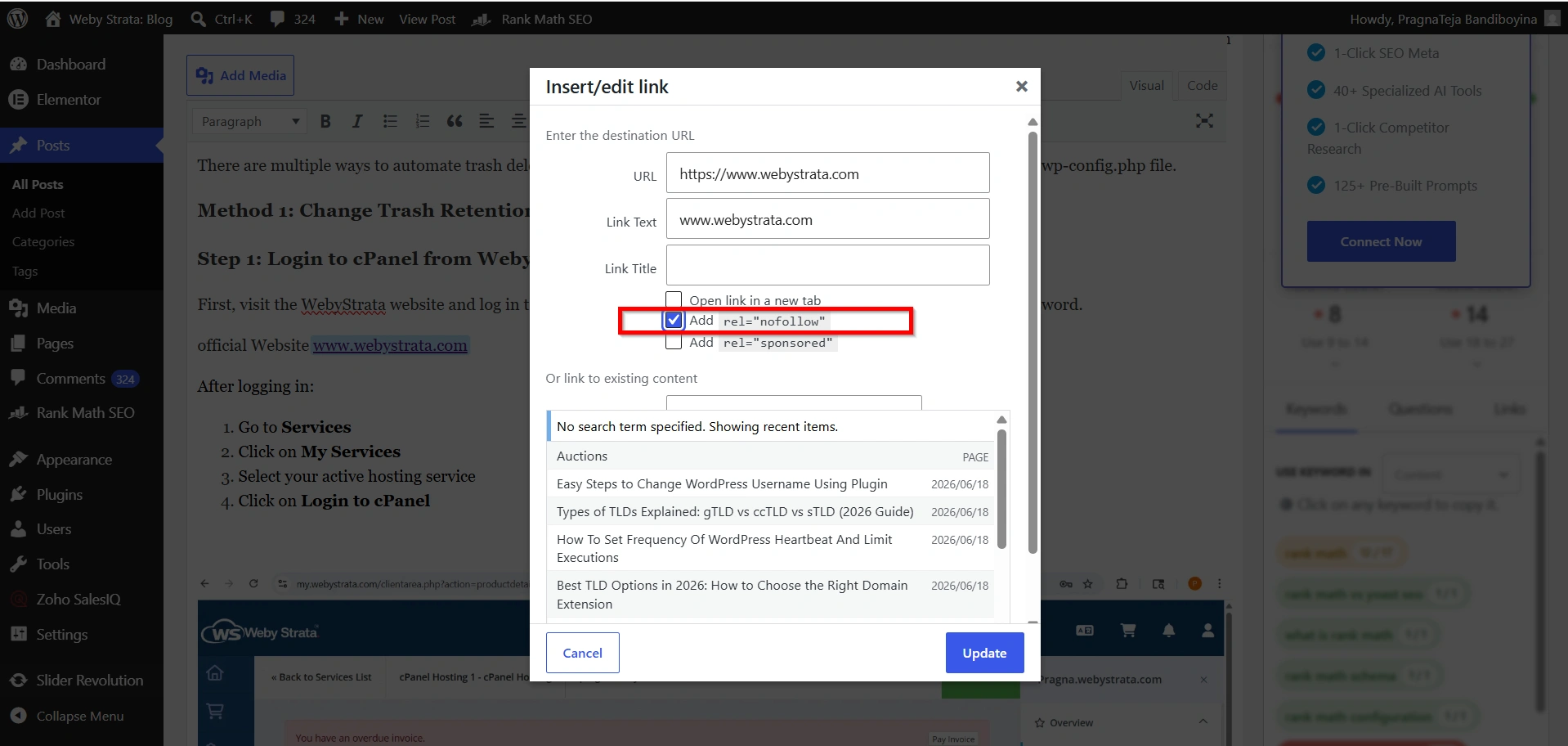
Task: Click the Link Title input field
Action: pyautogui.click(x=827, y=265)
